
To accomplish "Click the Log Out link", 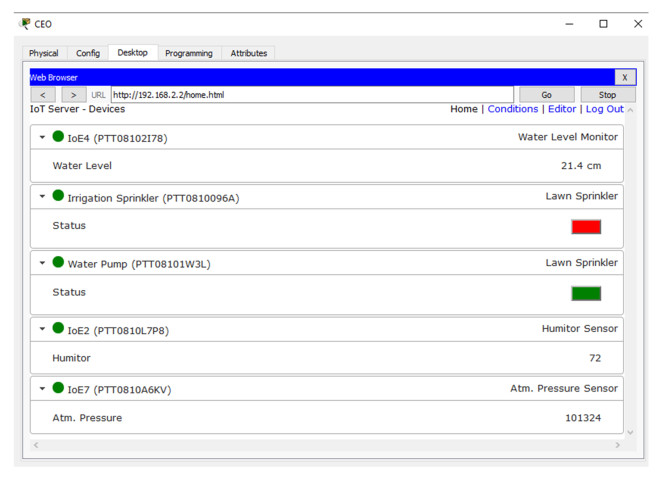I will point(604,109).
